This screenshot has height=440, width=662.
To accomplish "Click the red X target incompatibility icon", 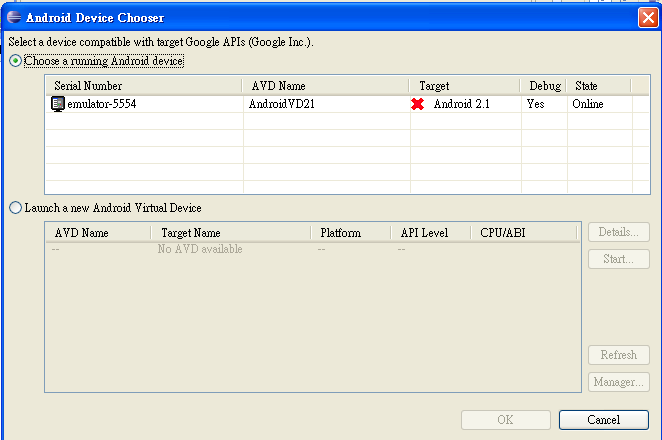I will [418, 104].
